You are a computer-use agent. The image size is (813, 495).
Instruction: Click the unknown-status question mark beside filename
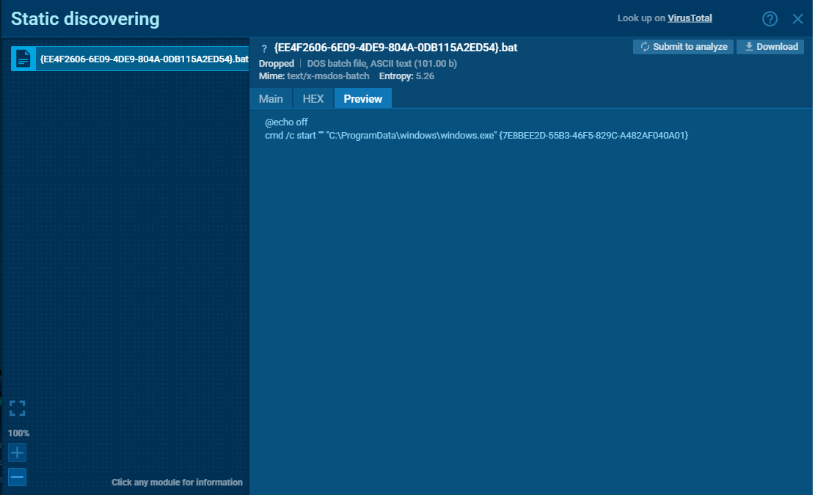point(264,47)
